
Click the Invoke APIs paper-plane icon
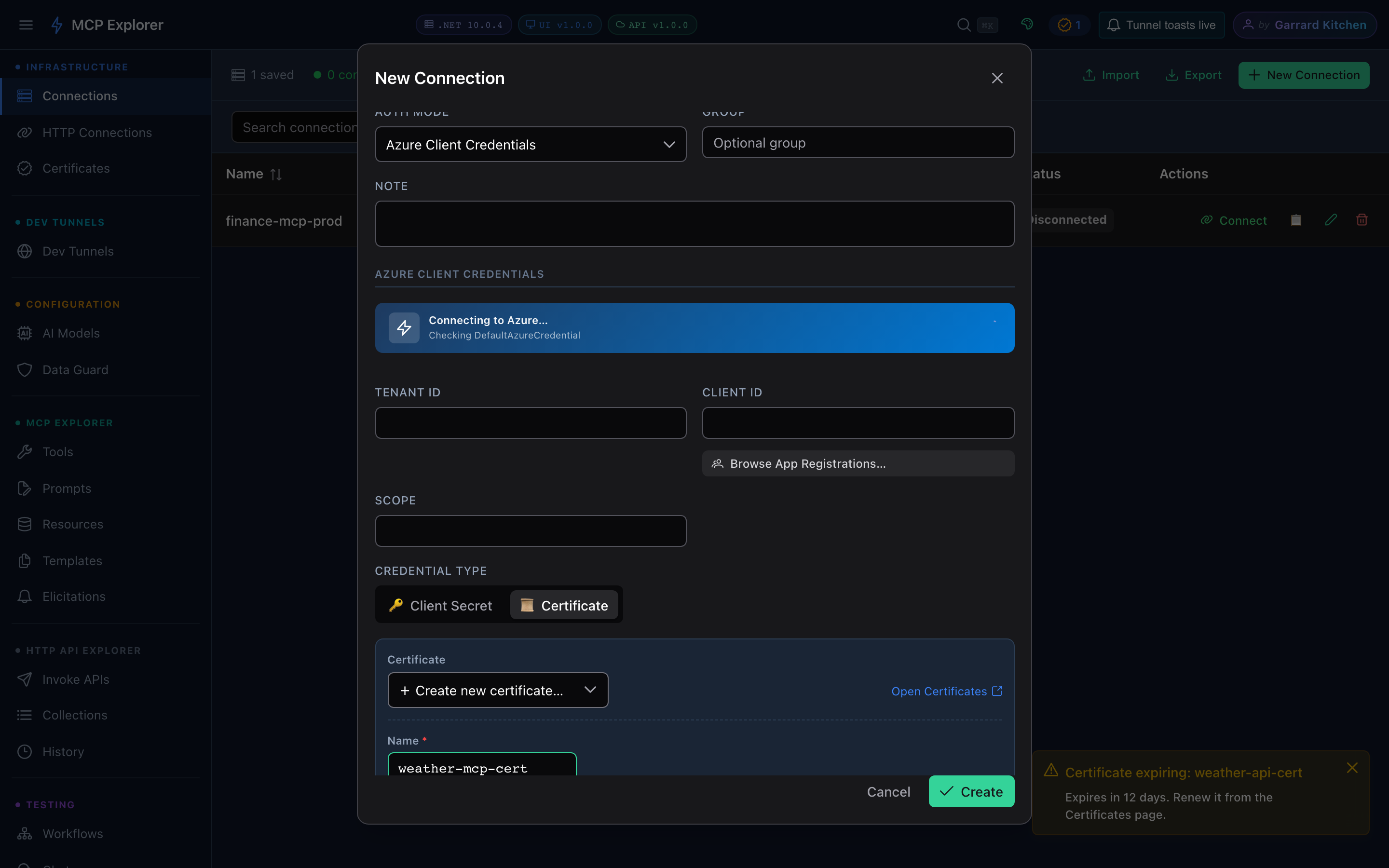coord(25,679)
